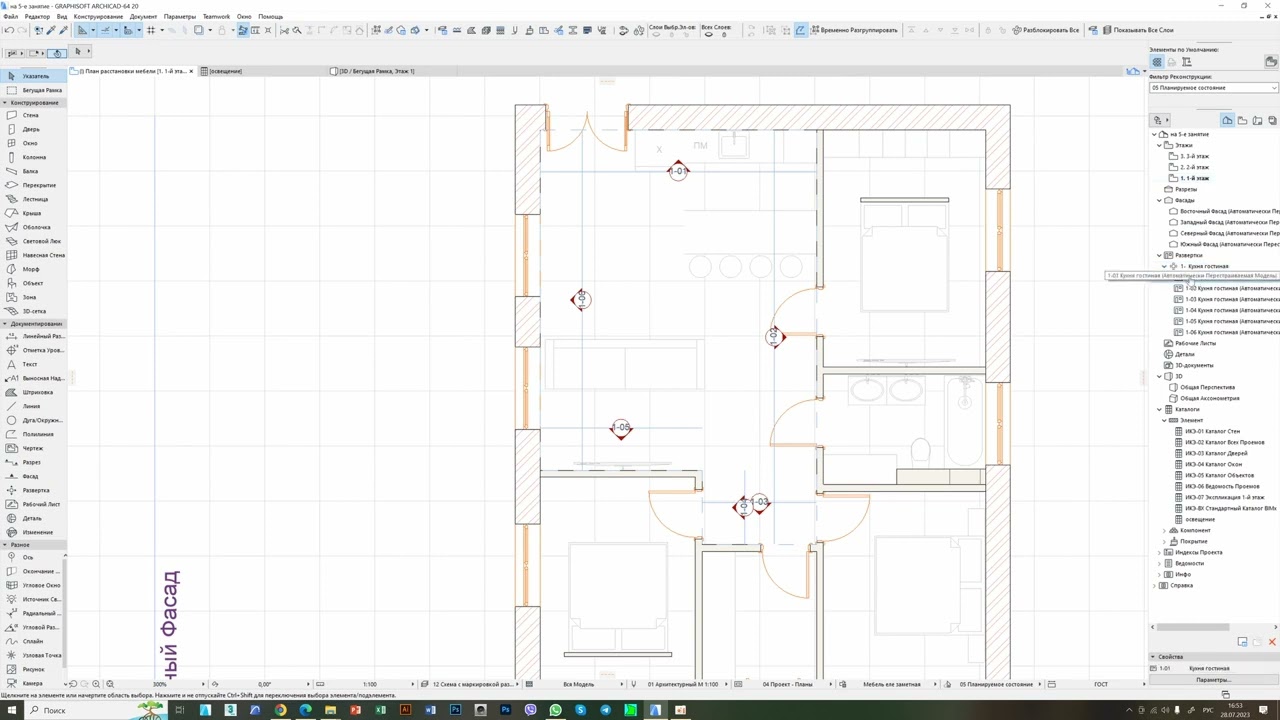Switch to the [освещение] tab
Screen dimensions: 1280x720
(226, 71)
